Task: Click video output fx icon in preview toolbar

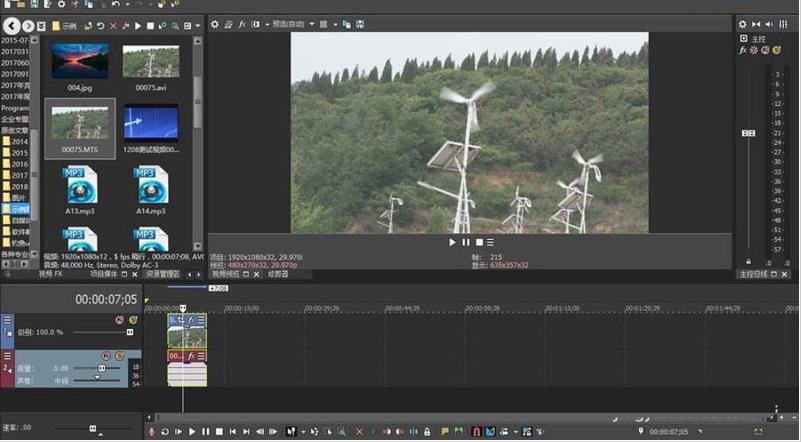Action: pyautogui.click(x=242, y=24)
